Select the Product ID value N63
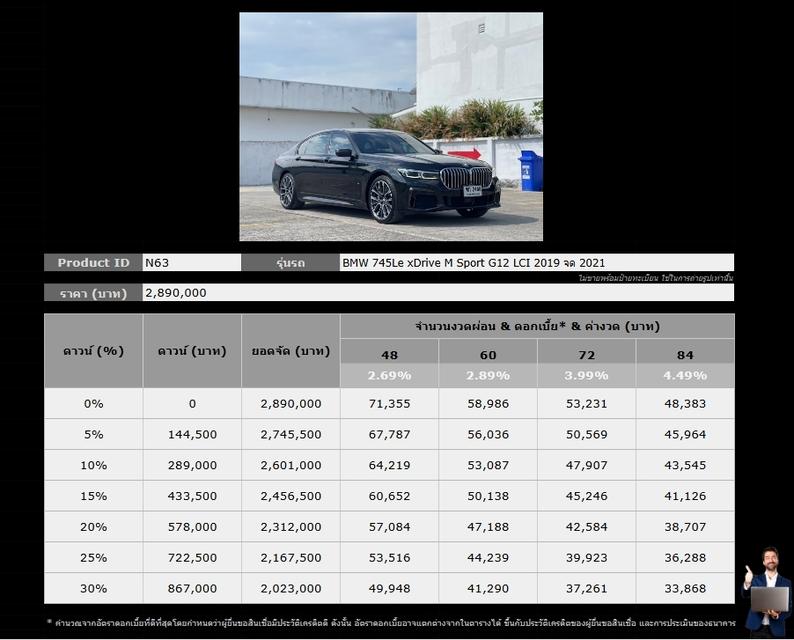The image size is (794, 640). coord(157,263)
